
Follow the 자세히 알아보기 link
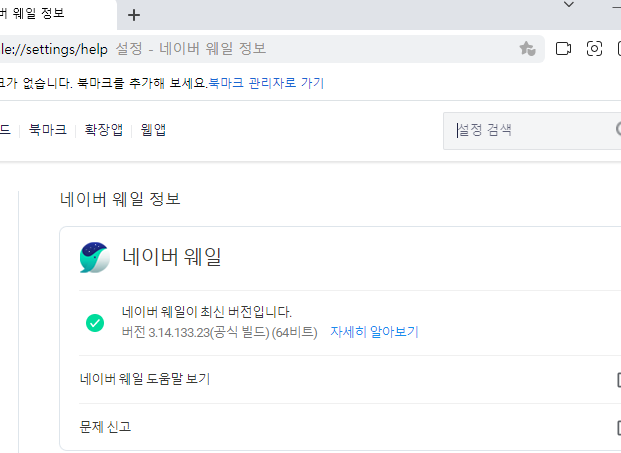tap(374, 331)
